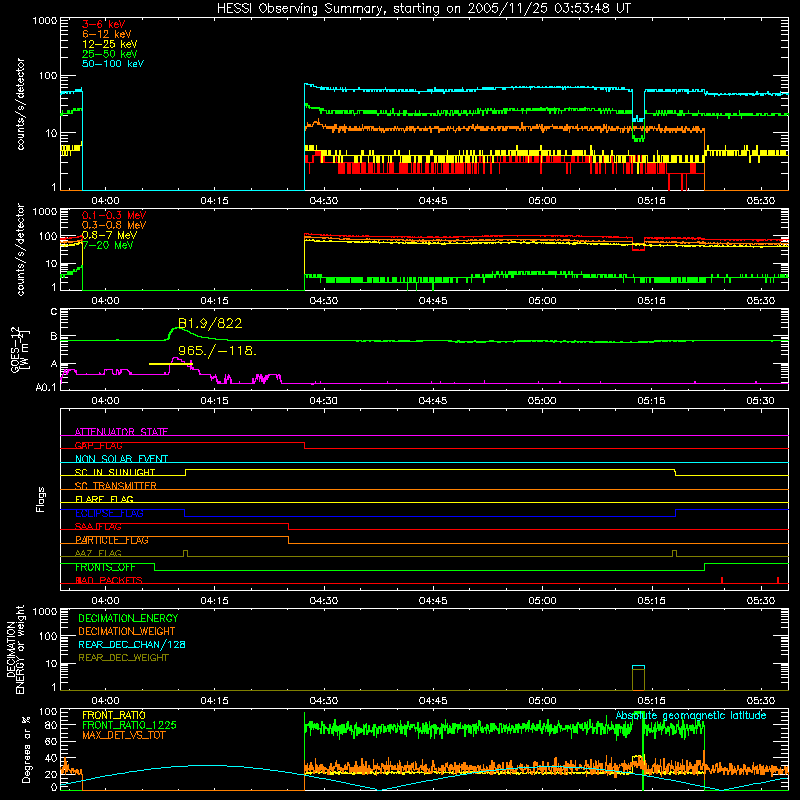The height and width of the screenshot is (800, 800).
Task: Click the 05:15 tick label under the decimation panel
Action: [x=651, y=701]
